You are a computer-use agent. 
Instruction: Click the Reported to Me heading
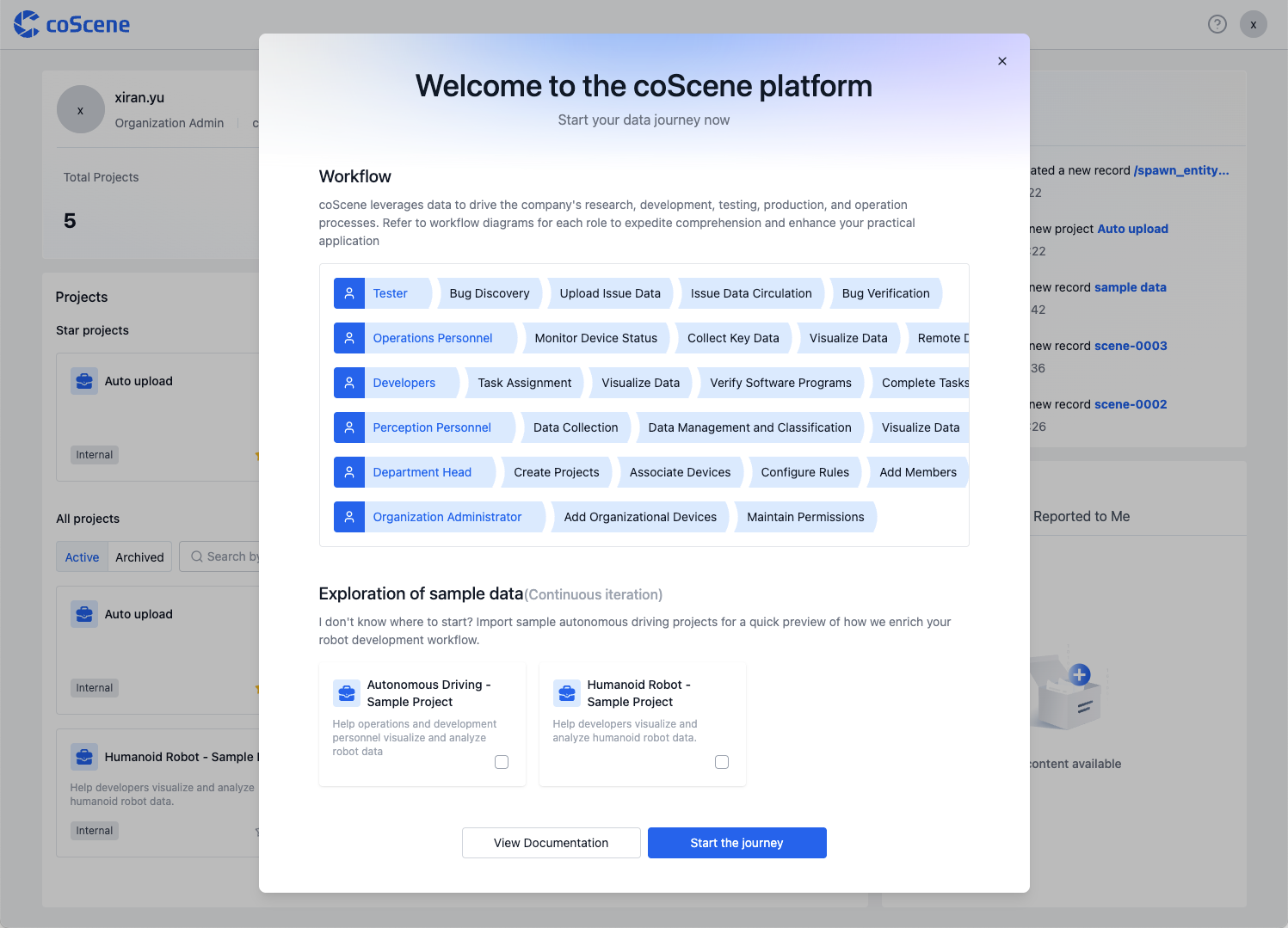point(1082,516)
